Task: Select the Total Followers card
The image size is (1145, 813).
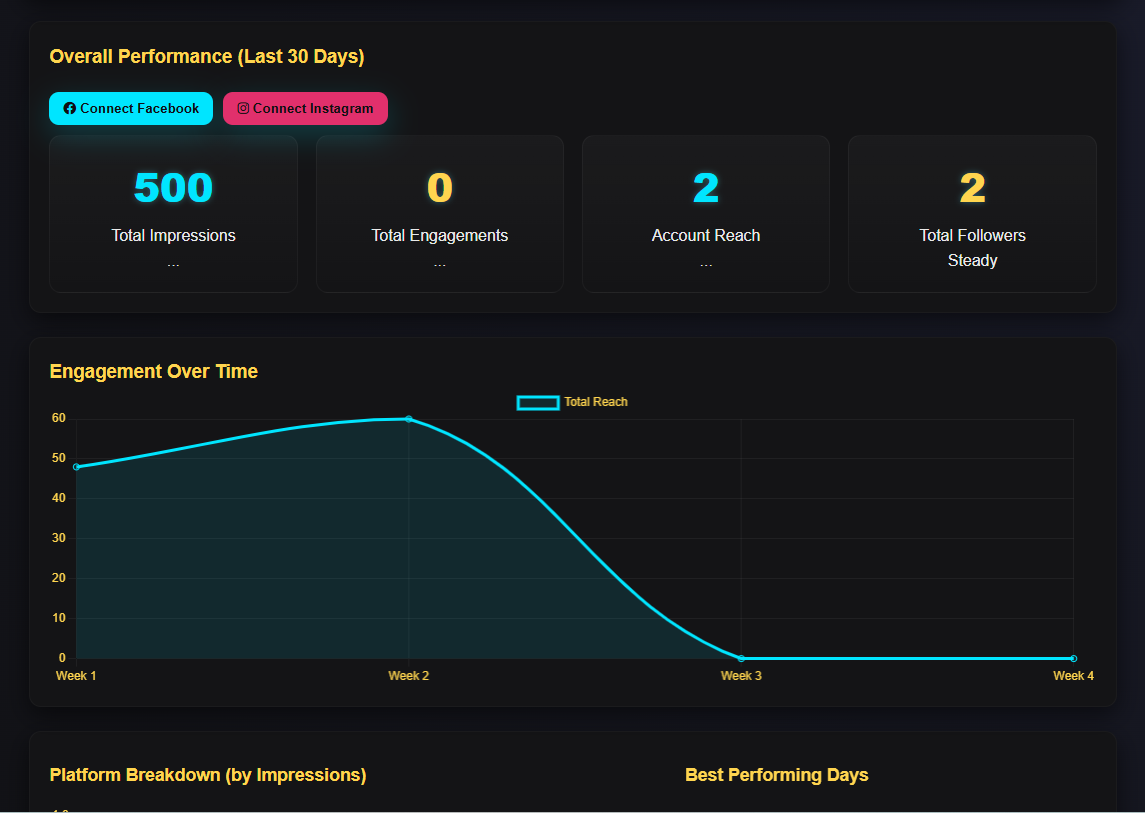Action: coord(972,214)
